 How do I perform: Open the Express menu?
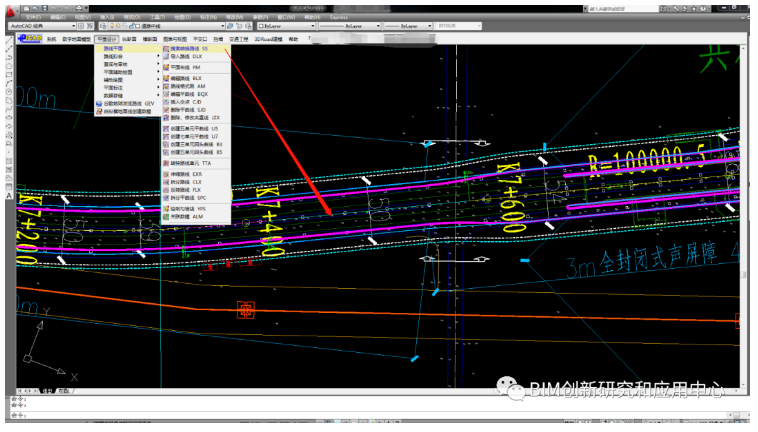pos(338,17)
